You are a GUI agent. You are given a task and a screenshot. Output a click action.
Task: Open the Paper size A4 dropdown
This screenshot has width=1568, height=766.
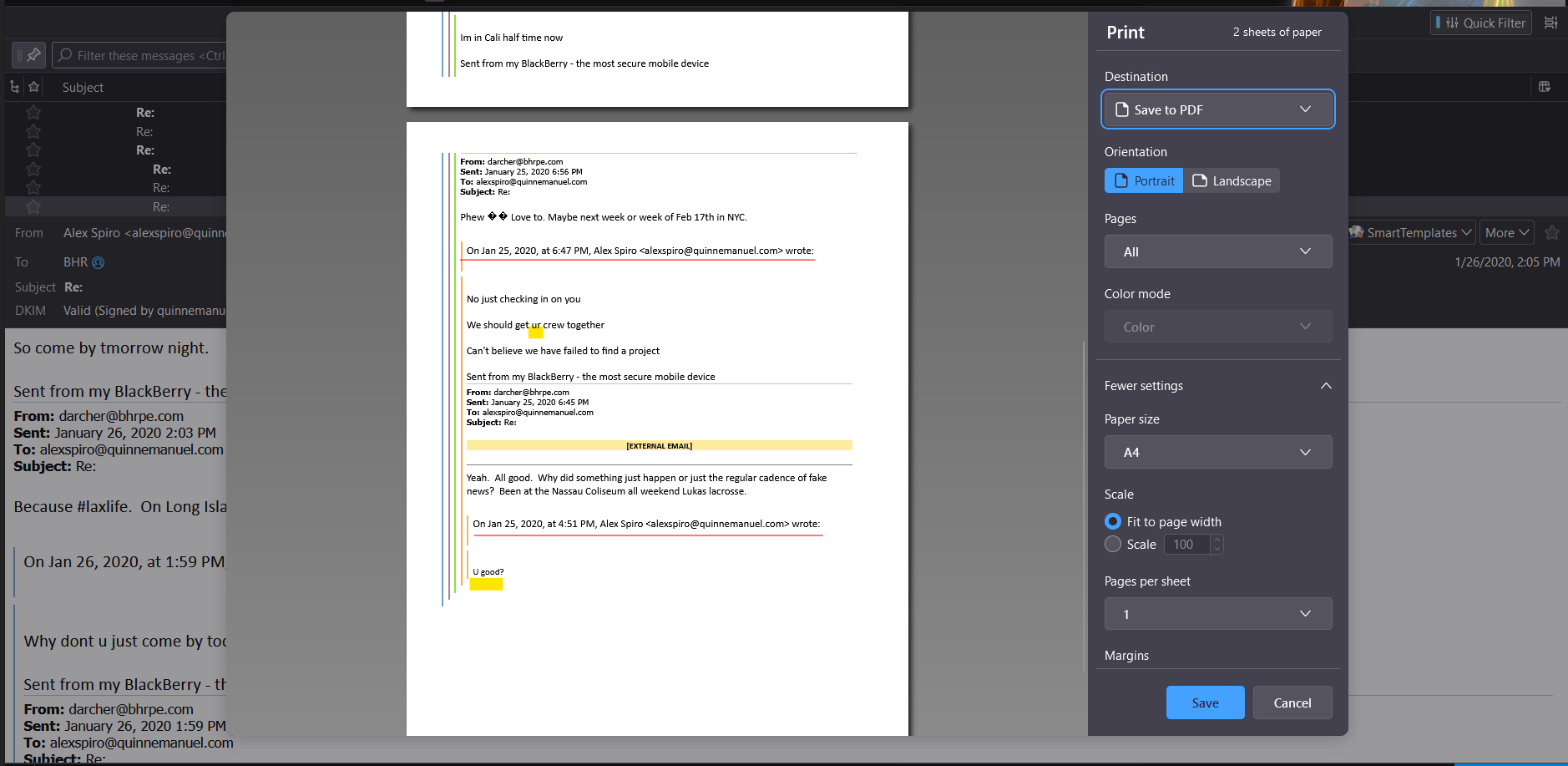[x=1217, y=452]
